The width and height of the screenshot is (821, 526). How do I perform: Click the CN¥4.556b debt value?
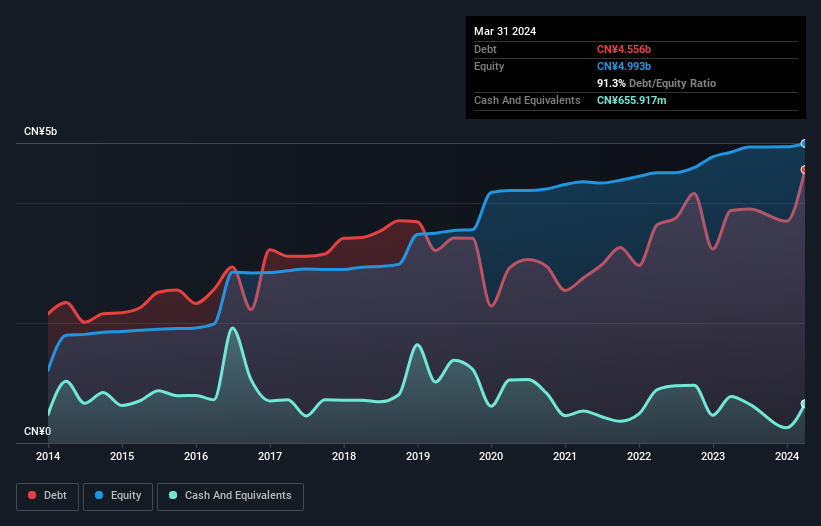coord(624,49)
